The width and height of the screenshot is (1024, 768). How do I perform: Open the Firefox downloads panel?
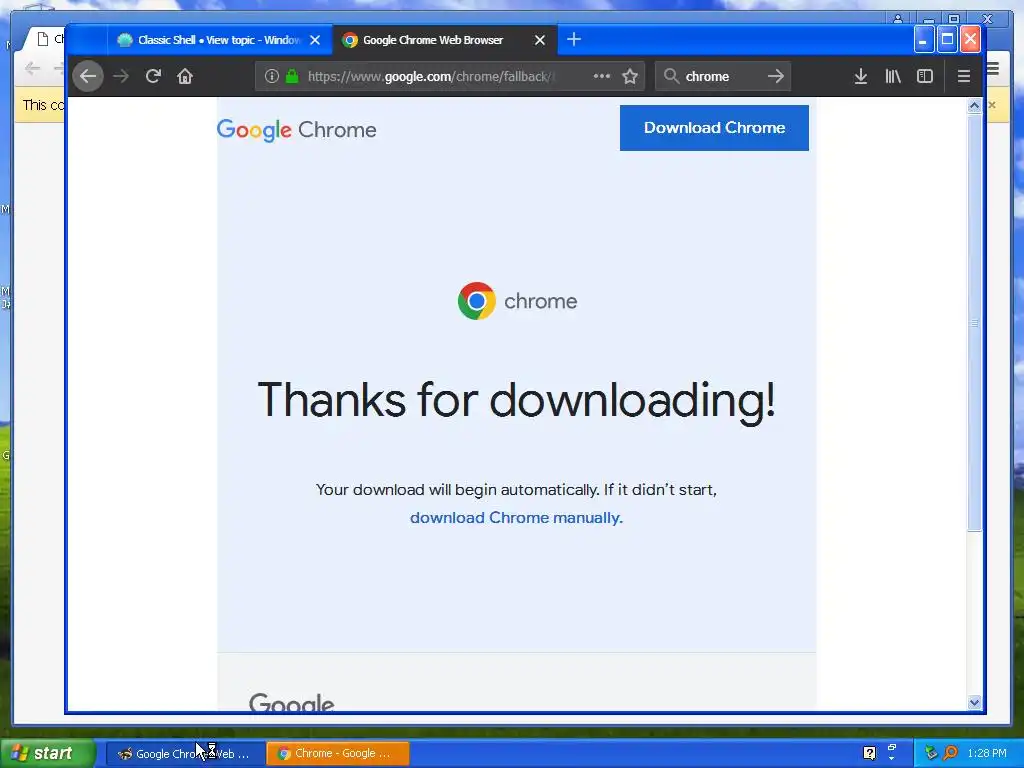pyautogui.click(x=861, y=76)
